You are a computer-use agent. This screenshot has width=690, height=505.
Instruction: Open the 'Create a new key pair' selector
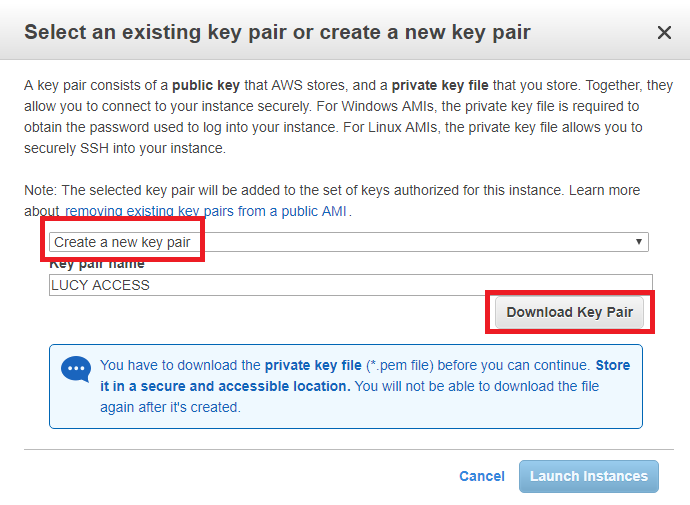pyautogui.click(x=349, y=242)
